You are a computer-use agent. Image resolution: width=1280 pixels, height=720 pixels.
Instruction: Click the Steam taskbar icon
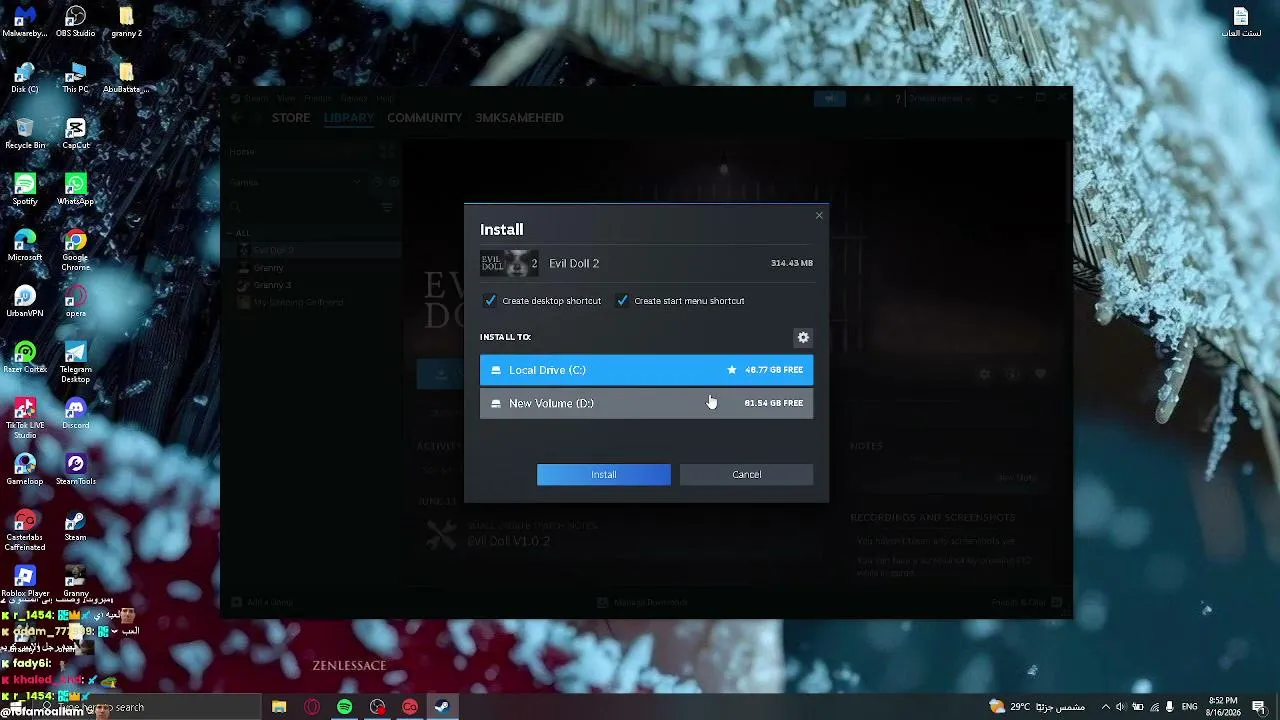tap(442, 707)
